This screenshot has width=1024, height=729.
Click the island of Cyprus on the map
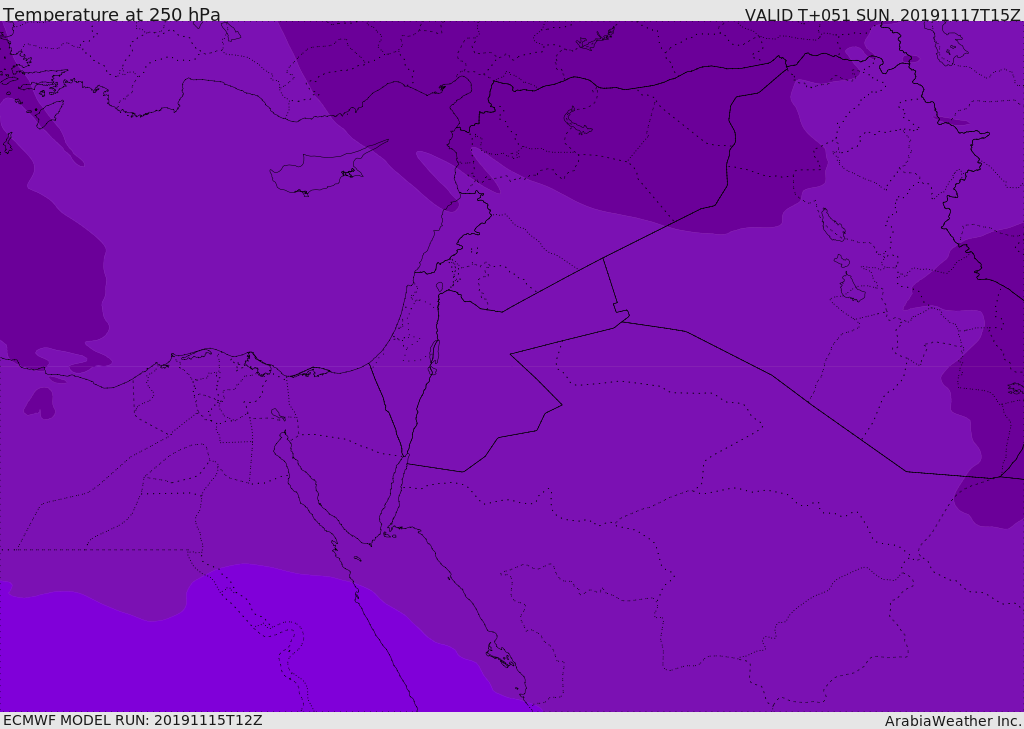[321, 172]
